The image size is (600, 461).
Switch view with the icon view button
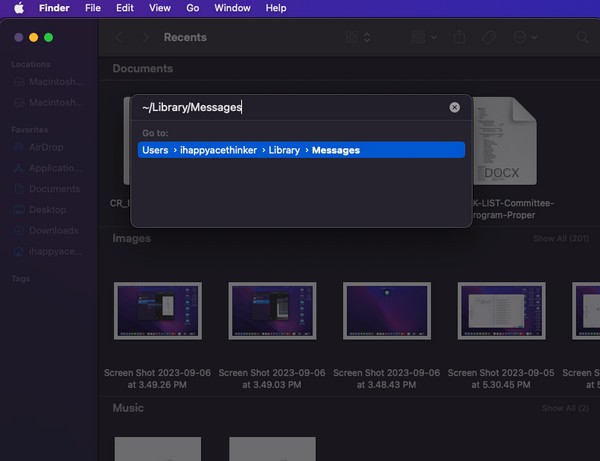(352, 37)
